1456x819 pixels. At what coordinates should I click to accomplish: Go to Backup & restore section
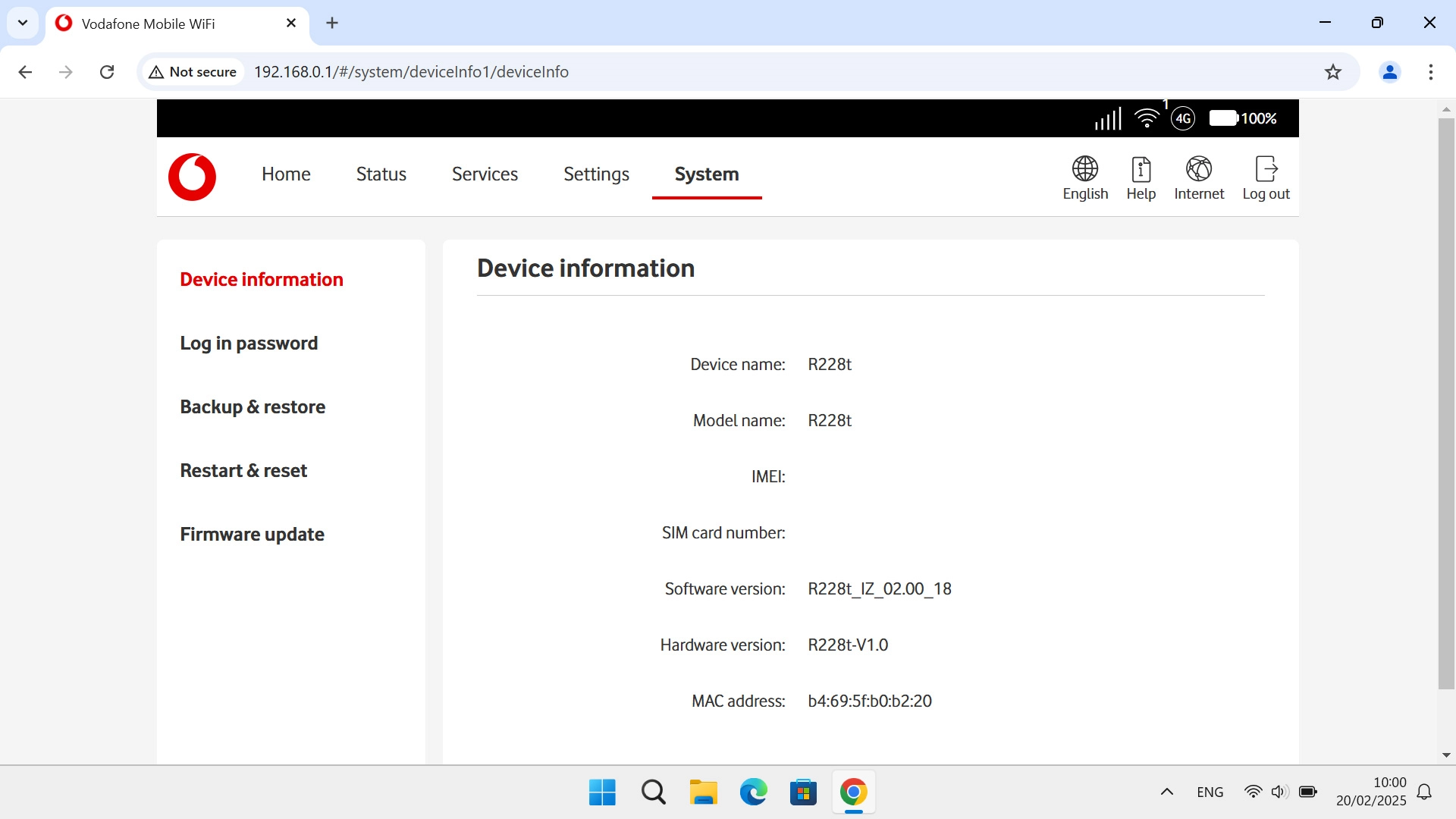coord(253,407)
